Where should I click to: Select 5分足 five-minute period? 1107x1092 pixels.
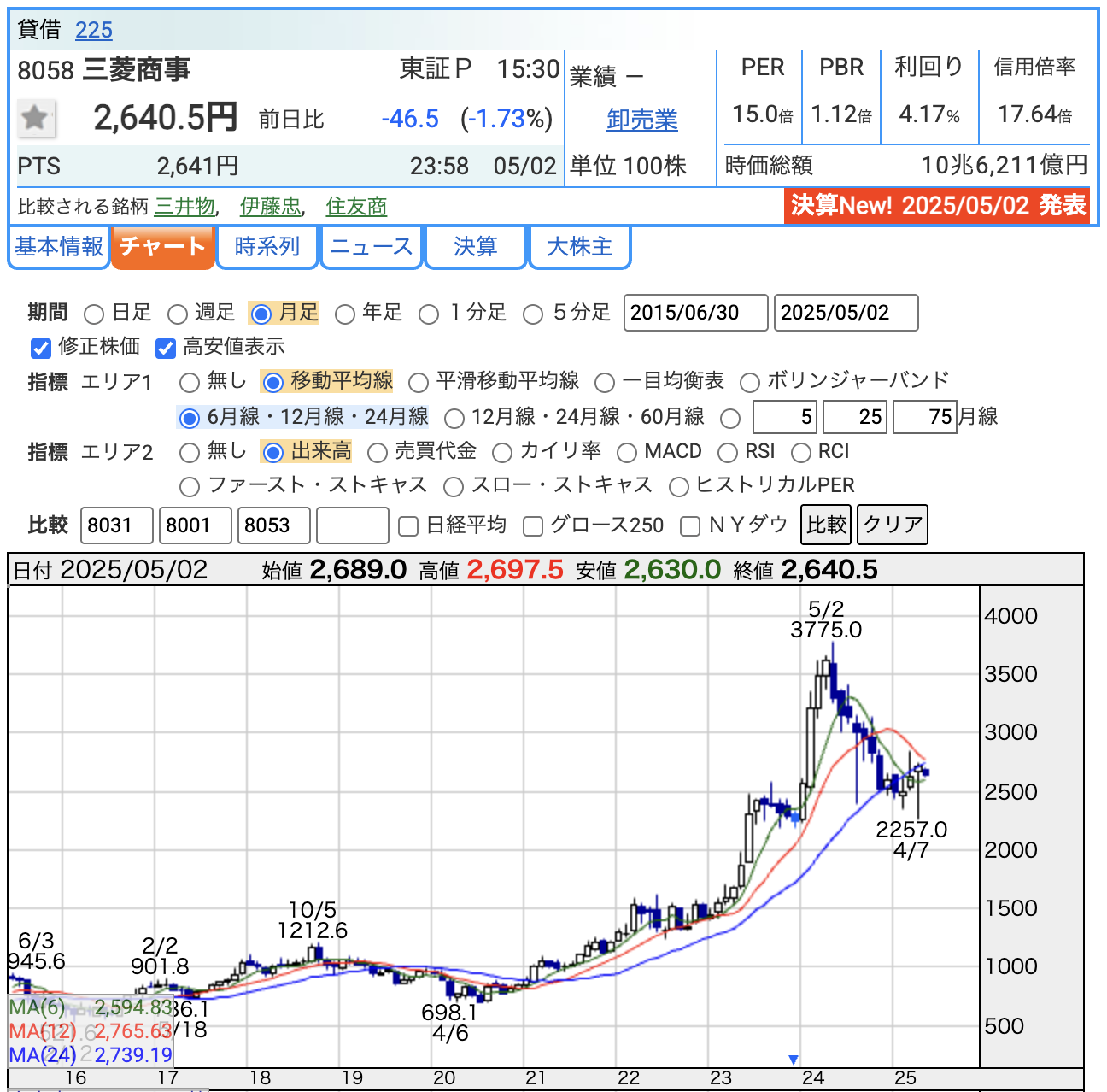[x=533, y=314]
